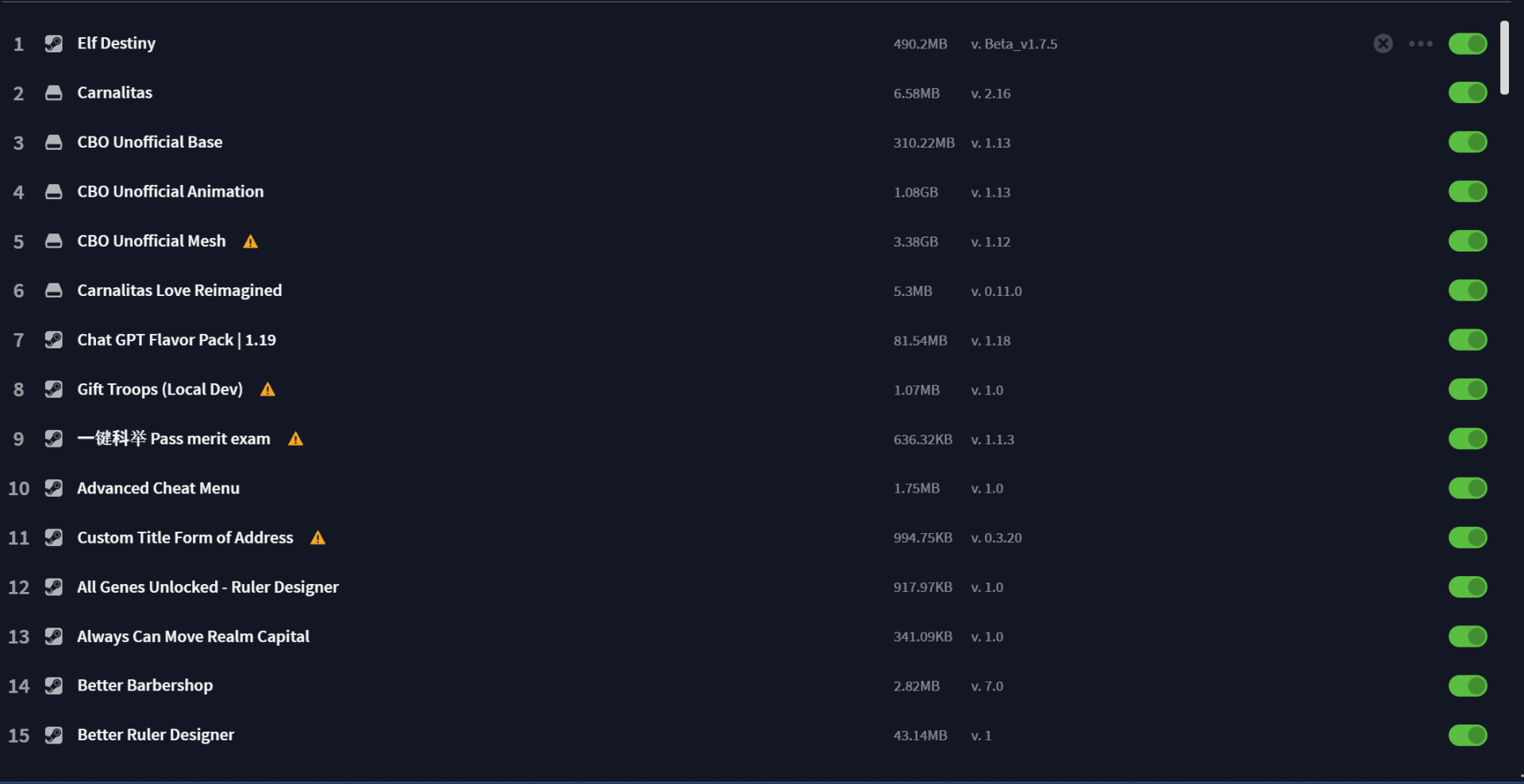Click the Steam icon beside Better Barbershop
Image resolution: width=1524 pixels, height=784 pixels.
point(53,686)
